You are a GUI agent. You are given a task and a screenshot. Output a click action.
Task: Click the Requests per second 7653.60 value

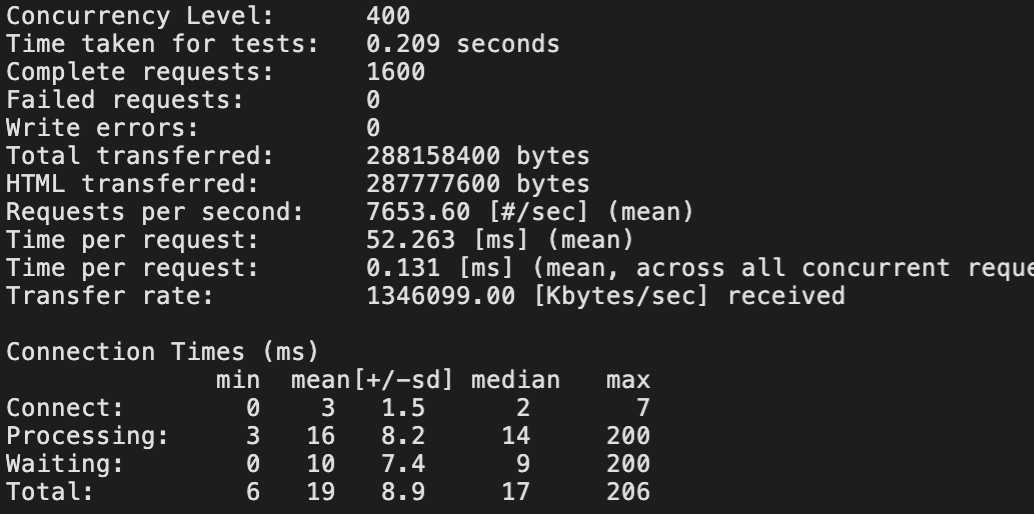418,212
